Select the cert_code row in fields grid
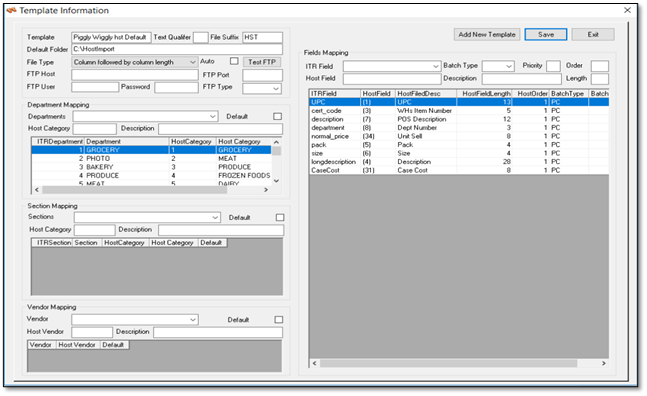The height and width of the screenshot is (396, 647). pyautogui.click(x=459, y=111)
